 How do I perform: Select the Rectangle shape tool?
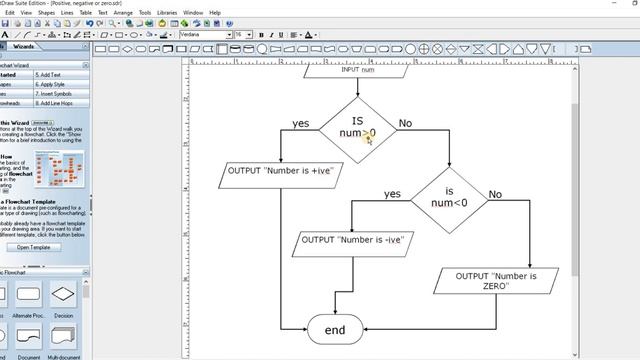point(119,35)
